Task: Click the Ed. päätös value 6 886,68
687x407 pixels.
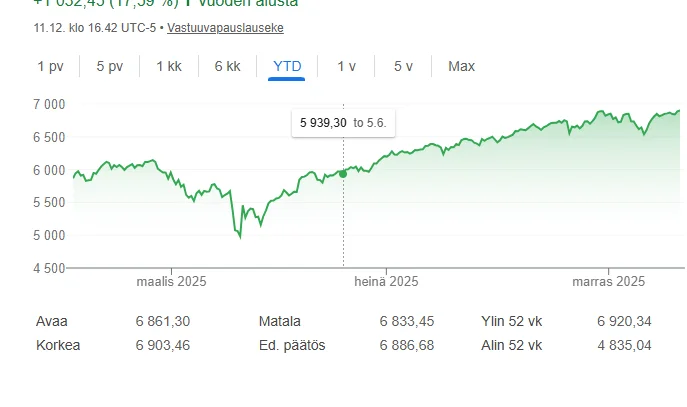Action: [407, 345]
